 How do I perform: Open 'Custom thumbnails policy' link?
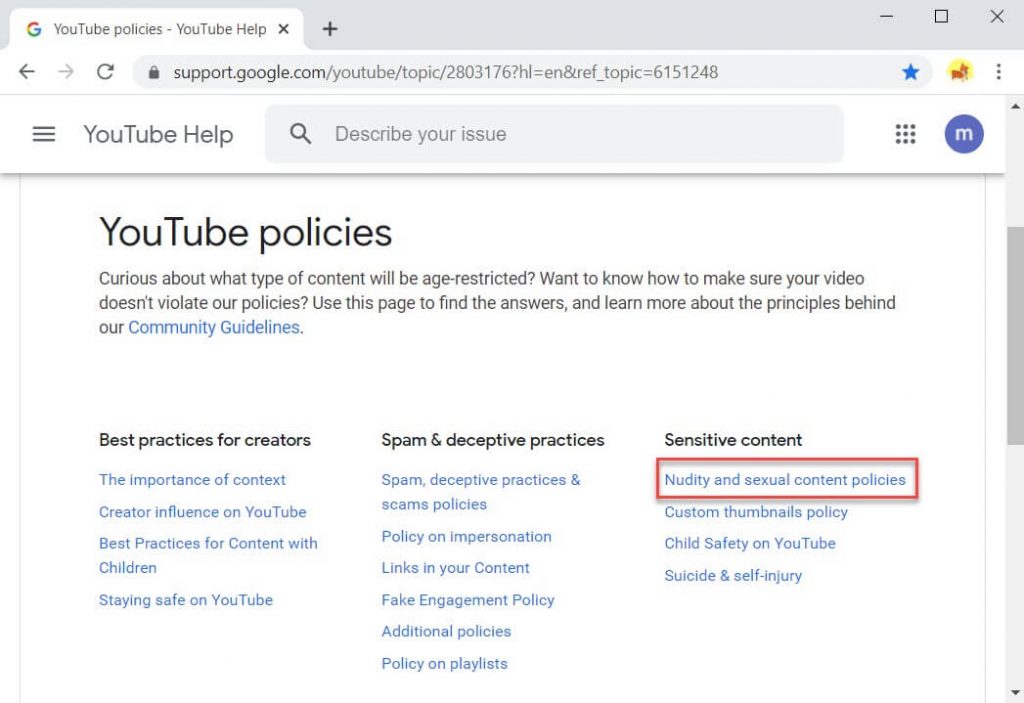point(756,512)
